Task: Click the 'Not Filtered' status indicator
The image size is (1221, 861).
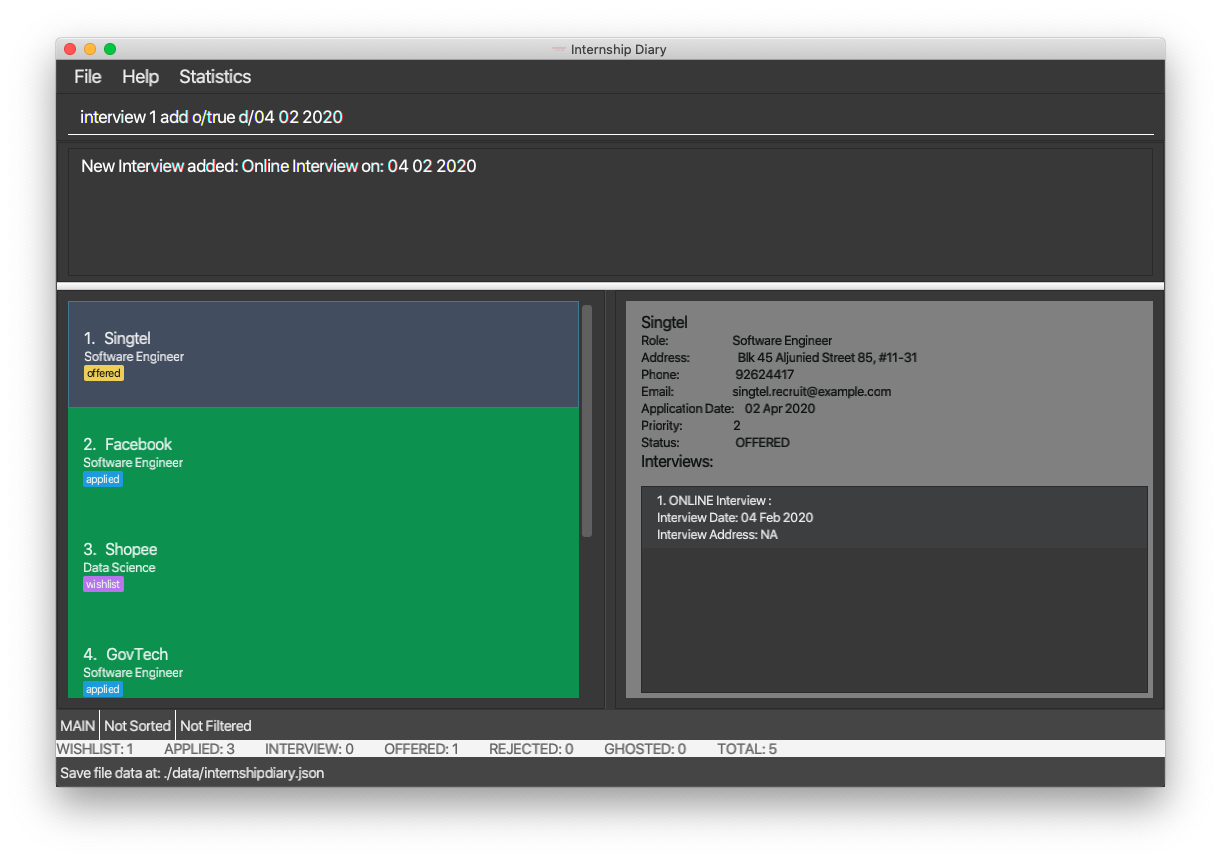Action: (x=216, y=726)
